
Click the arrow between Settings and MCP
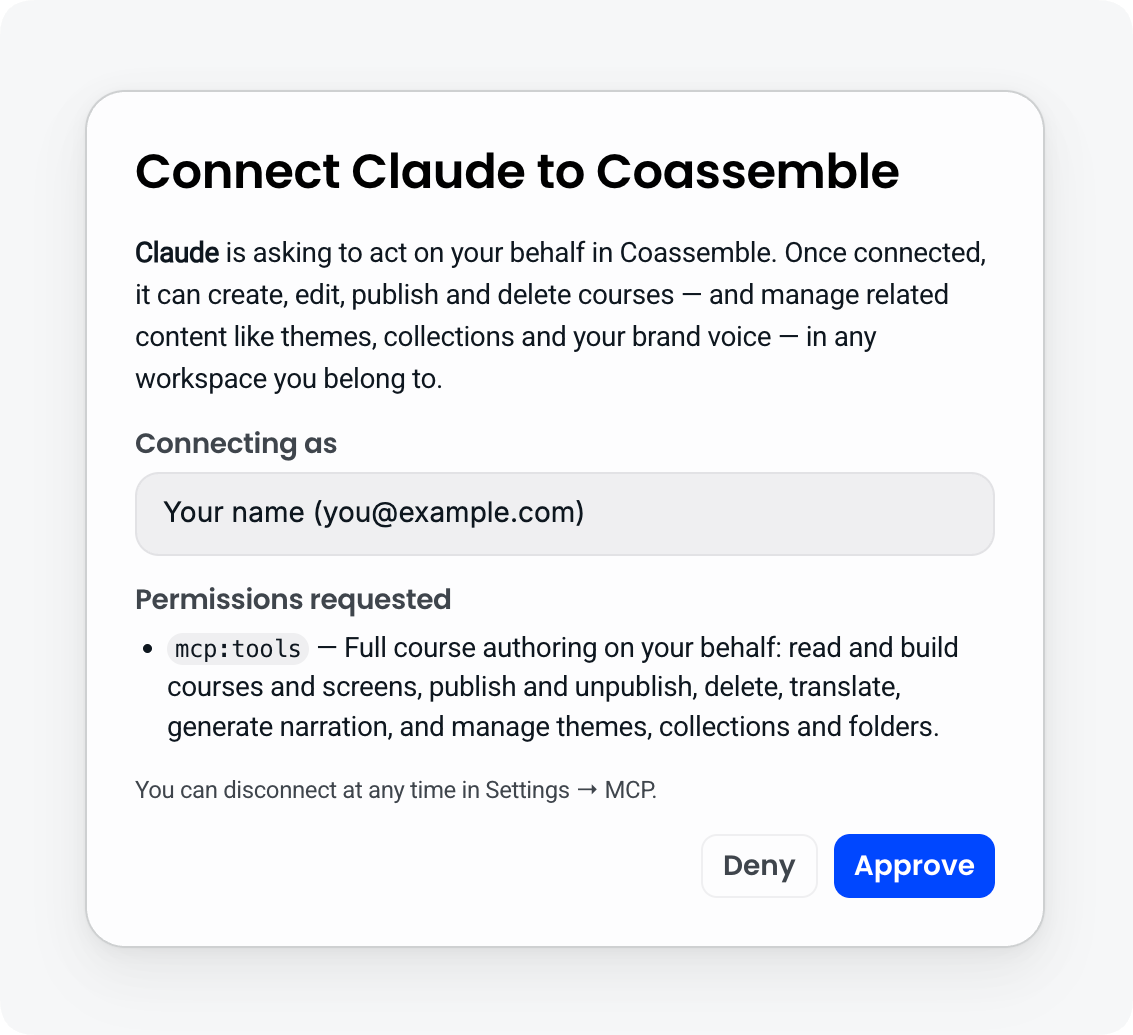coord(587,790)
